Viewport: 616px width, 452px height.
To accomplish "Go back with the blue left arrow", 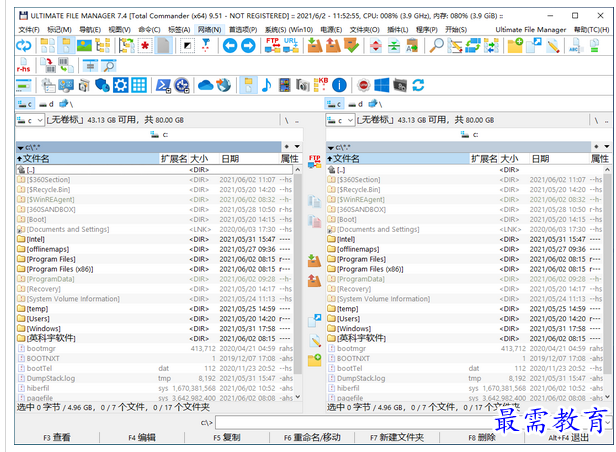I will (x=230, y=46).
